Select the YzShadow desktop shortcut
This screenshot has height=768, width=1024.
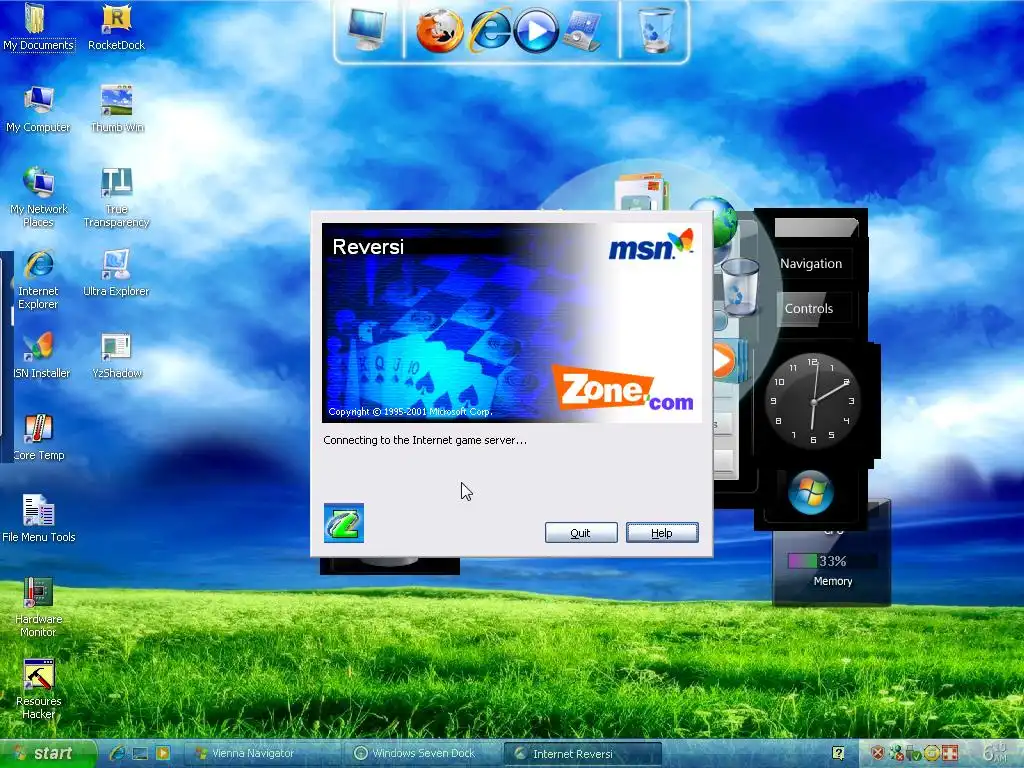(117, 355)
